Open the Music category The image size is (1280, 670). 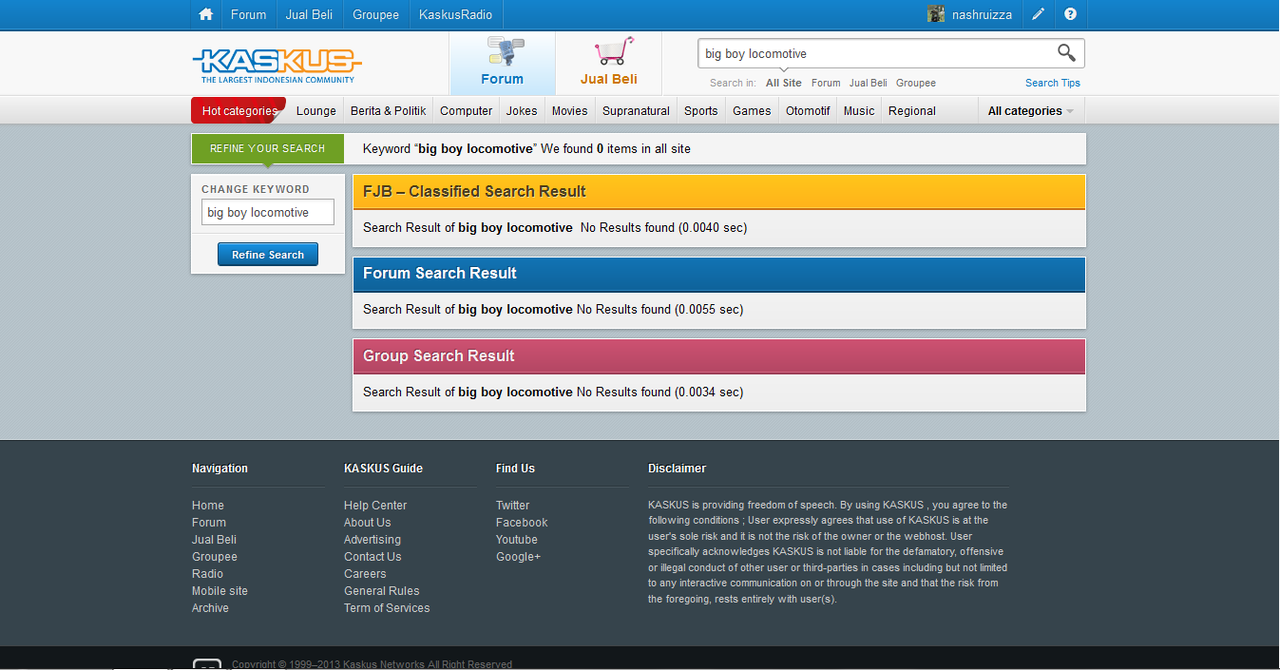[x=859, y=111]
